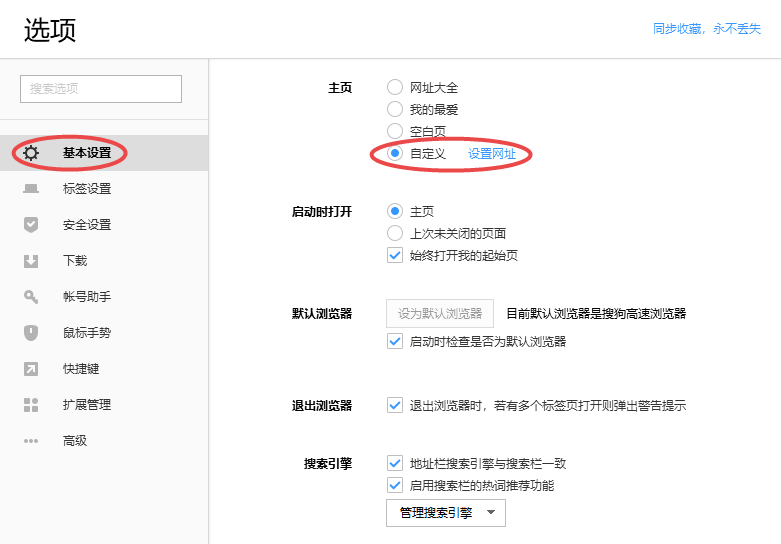Image resolution: width=781 pixels, height=544 pixels.
Task: Select the 网址大全 homepage radio button
Action: click(x=395, y=88)
